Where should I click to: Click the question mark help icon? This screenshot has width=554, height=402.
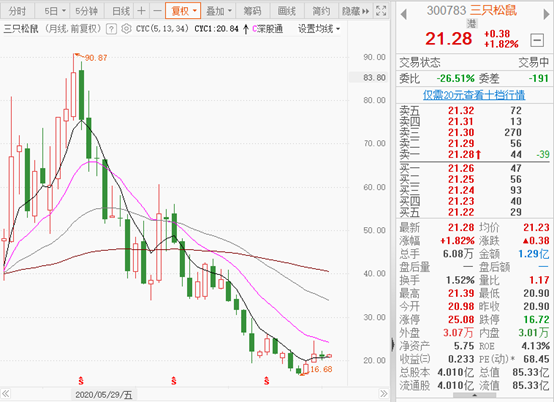[111, 29]
